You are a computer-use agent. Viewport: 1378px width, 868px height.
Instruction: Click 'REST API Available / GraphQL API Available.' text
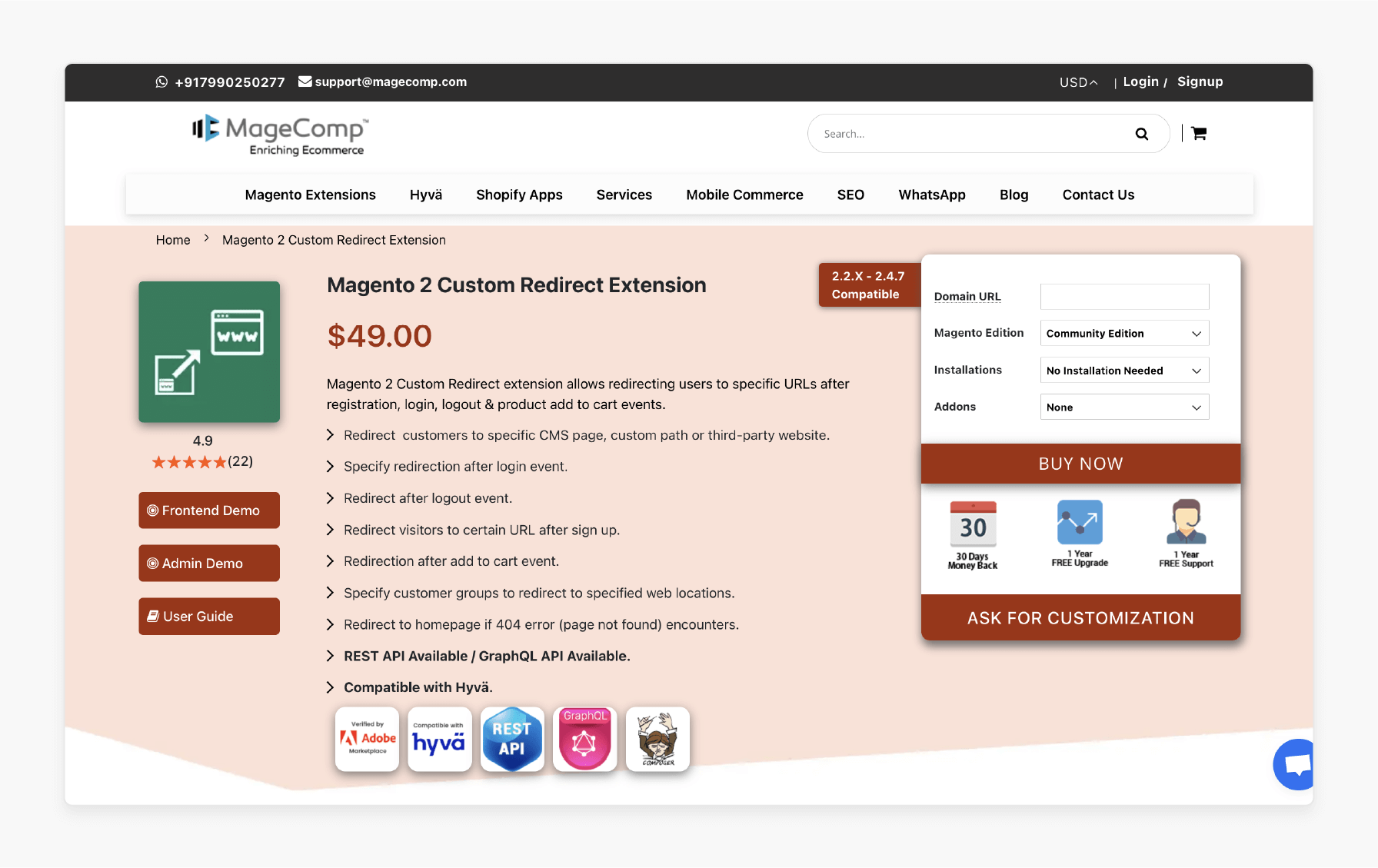point(487,656)
